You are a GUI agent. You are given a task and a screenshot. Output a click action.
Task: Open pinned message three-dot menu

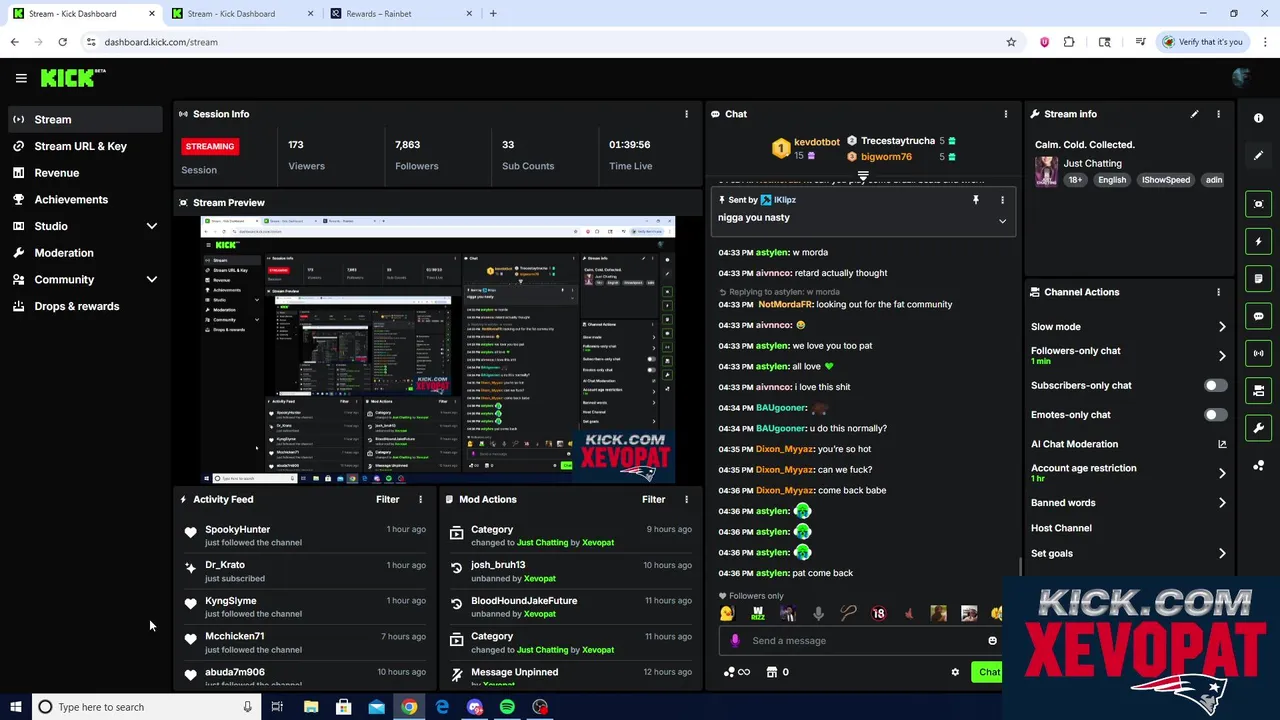(x=1002, y=200)
